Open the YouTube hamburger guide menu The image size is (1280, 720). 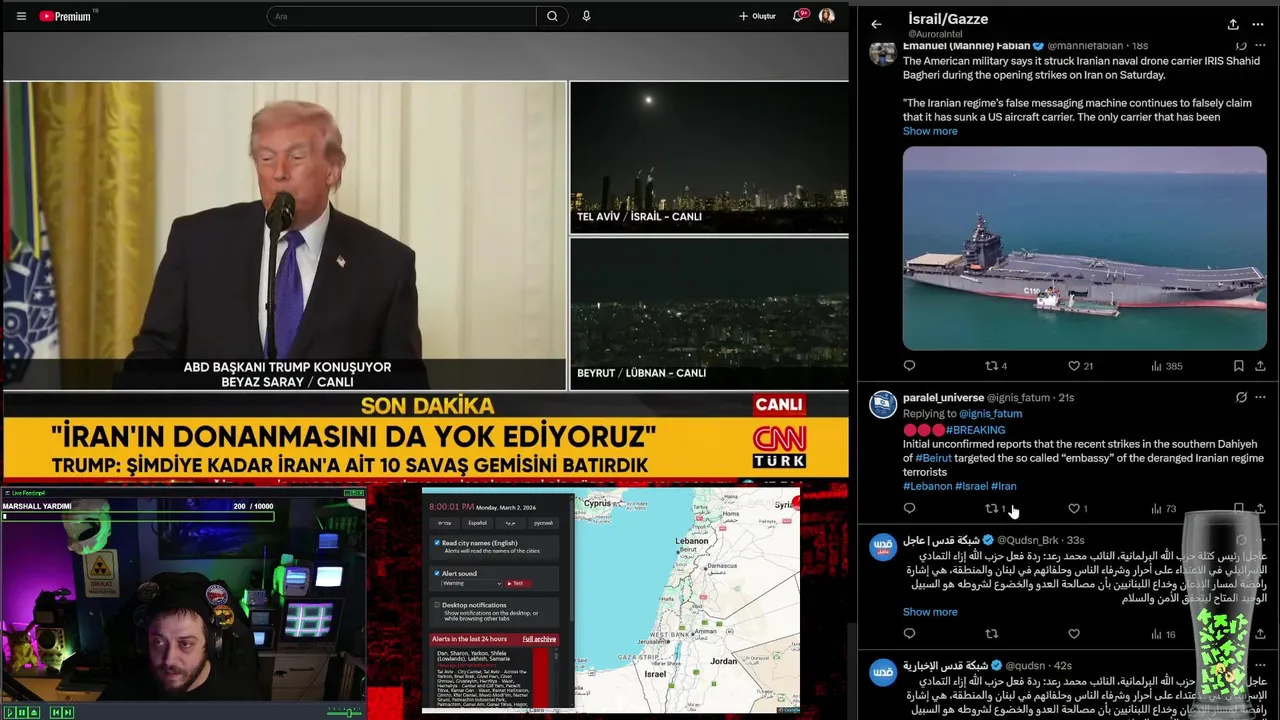click(21, 16)
